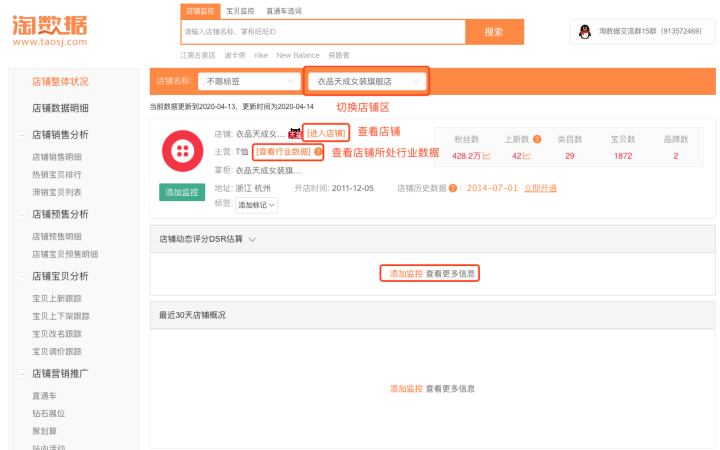720x450 pixels.
Task: Select 宝贝上下架跟踪 in the sidebar
Action: coord(61,316)
